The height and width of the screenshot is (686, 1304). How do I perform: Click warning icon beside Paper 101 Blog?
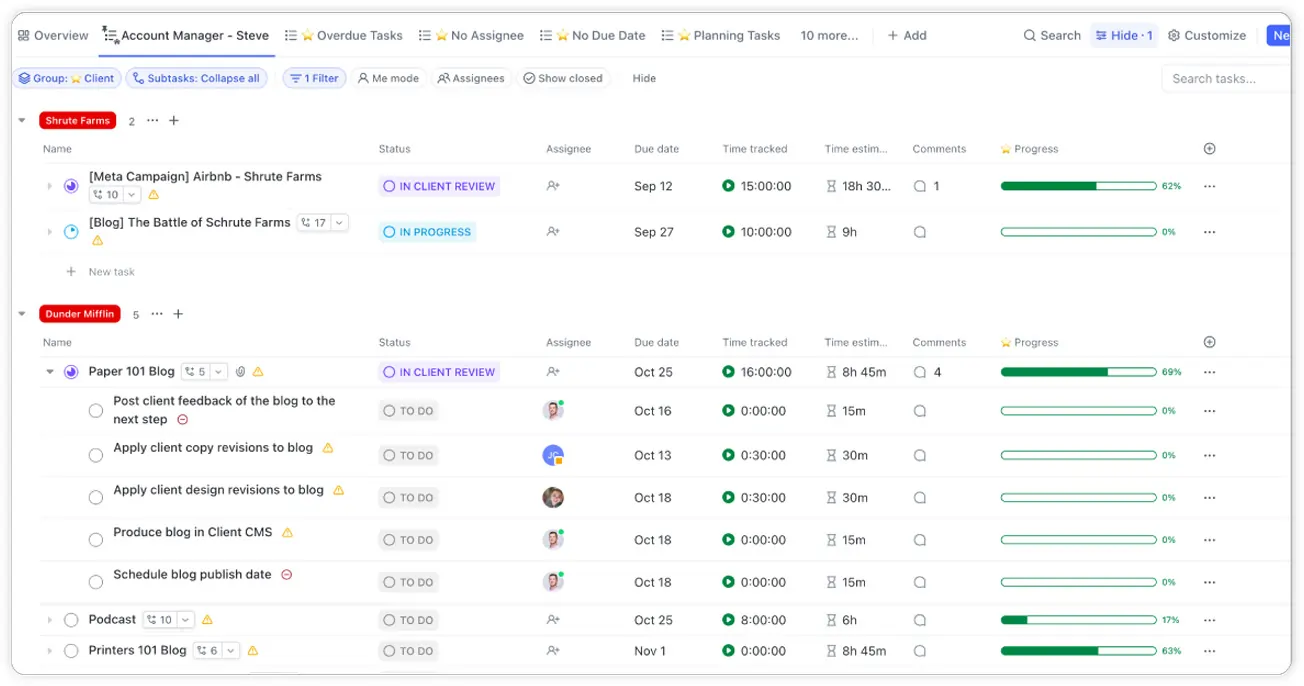258,372
